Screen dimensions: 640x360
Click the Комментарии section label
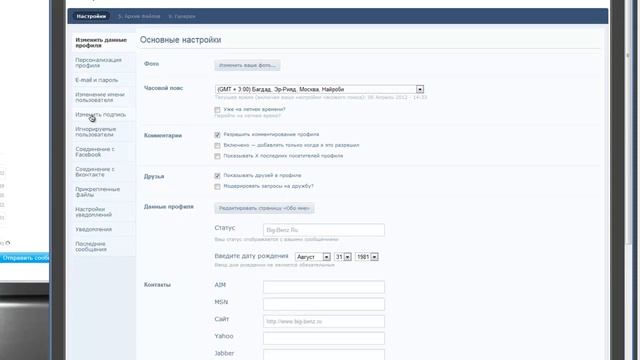click(163, 136)
